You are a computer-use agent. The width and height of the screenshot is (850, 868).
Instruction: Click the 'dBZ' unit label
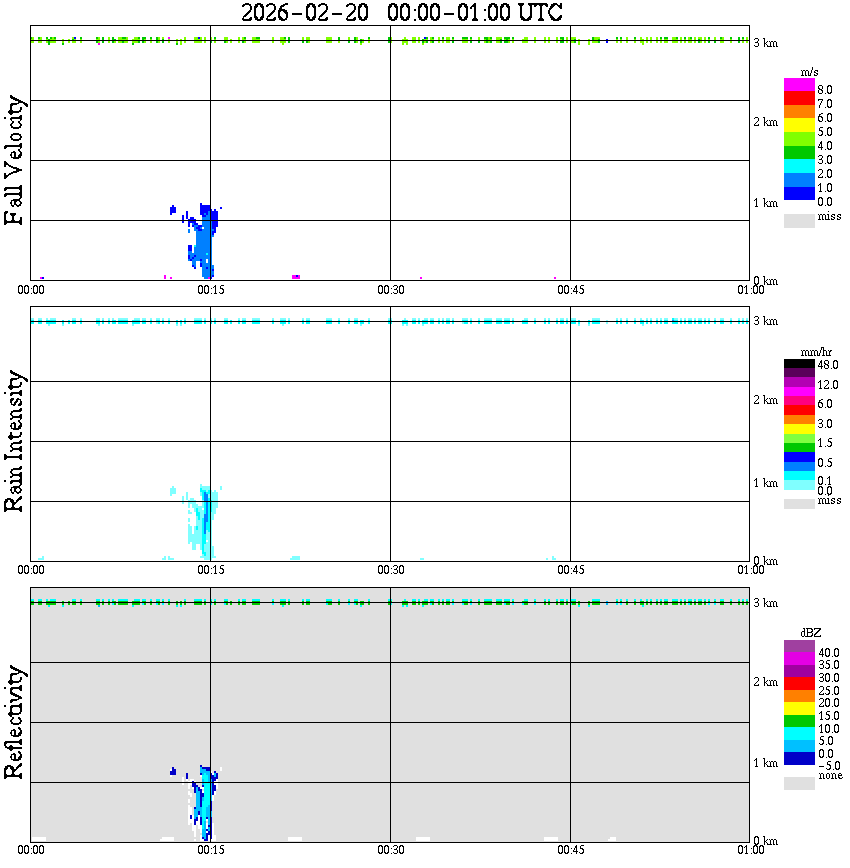pyautogui.click(x=810, y=633)
